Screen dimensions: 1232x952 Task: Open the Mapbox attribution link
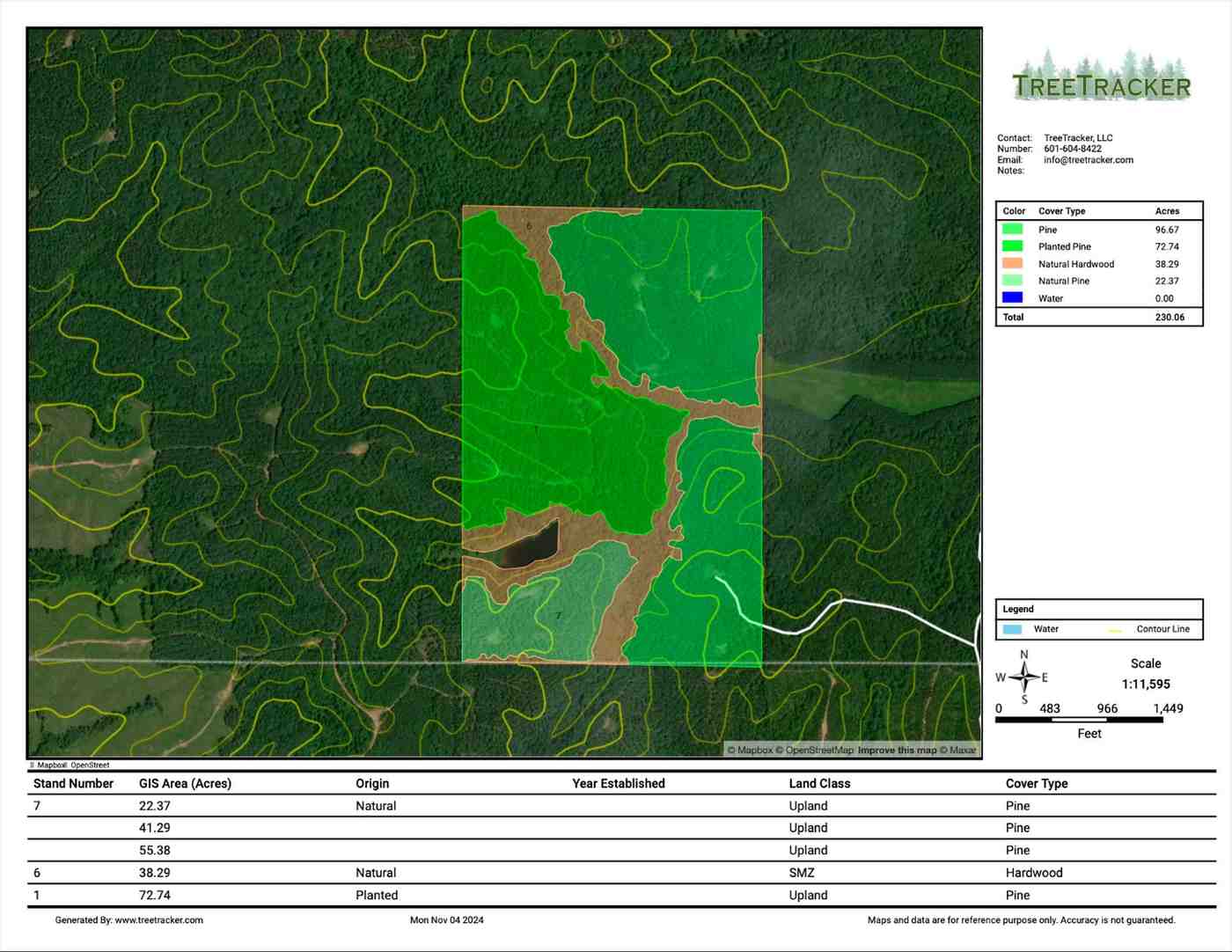pos(754,751)
